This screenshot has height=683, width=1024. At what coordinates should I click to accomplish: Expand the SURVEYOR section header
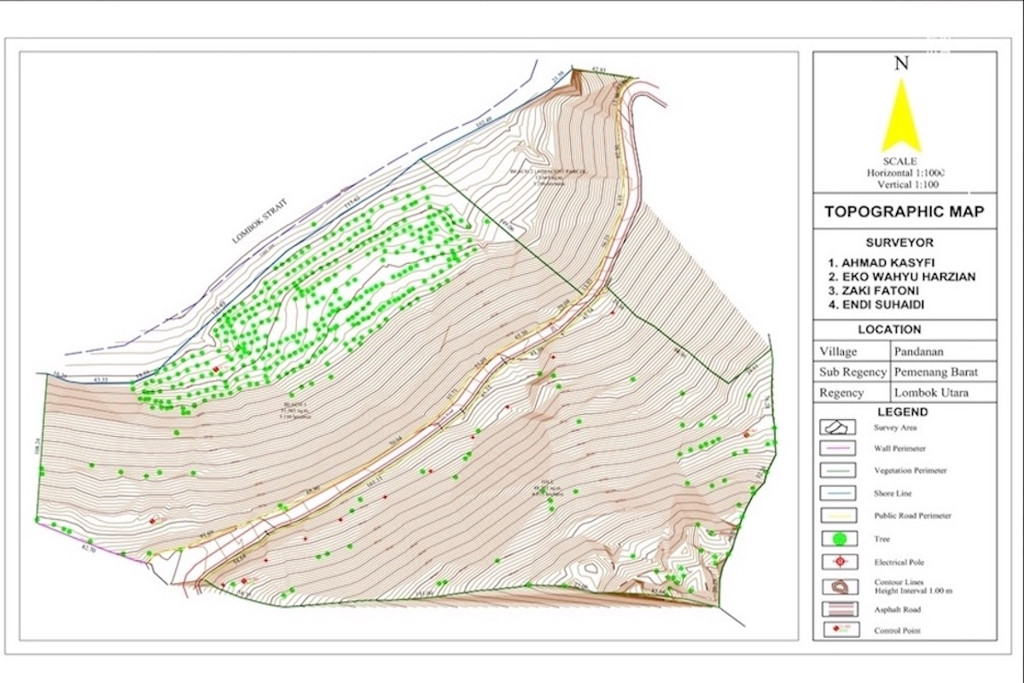(x=903, y=242)
